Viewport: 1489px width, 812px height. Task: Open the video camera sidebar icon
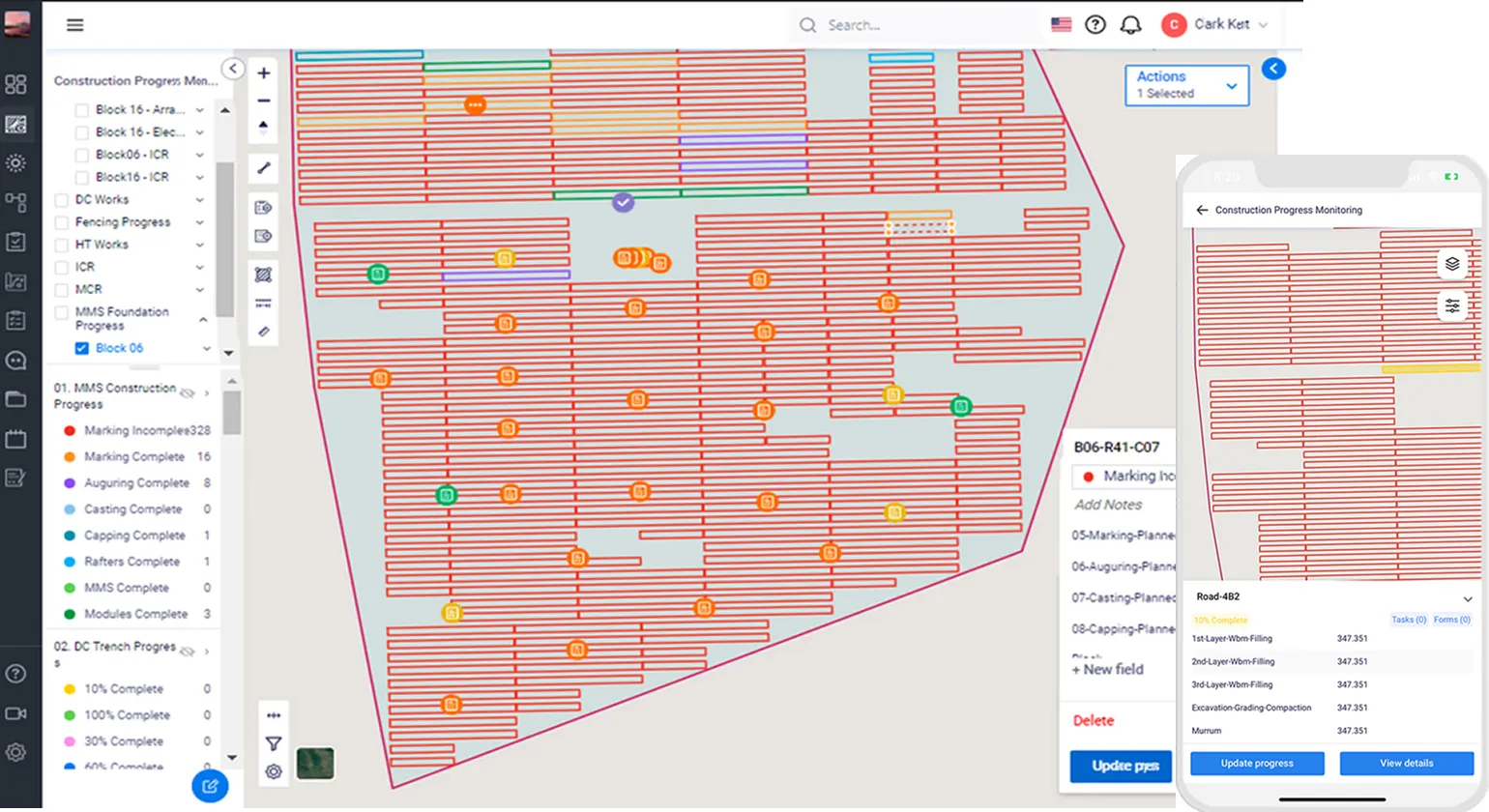click(x=15, y=713)
